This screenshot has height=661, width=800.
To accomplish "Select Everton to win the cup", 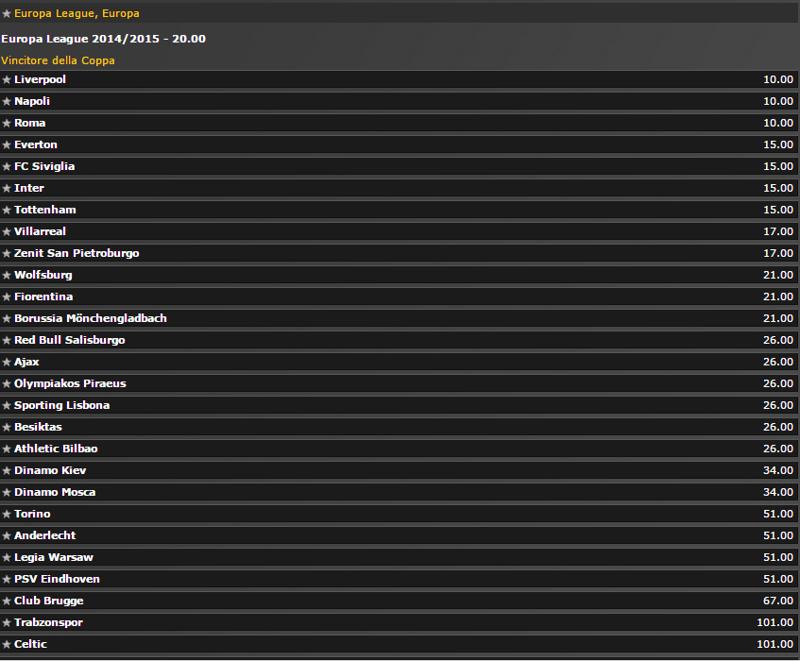I will click(x=400, y=144).
